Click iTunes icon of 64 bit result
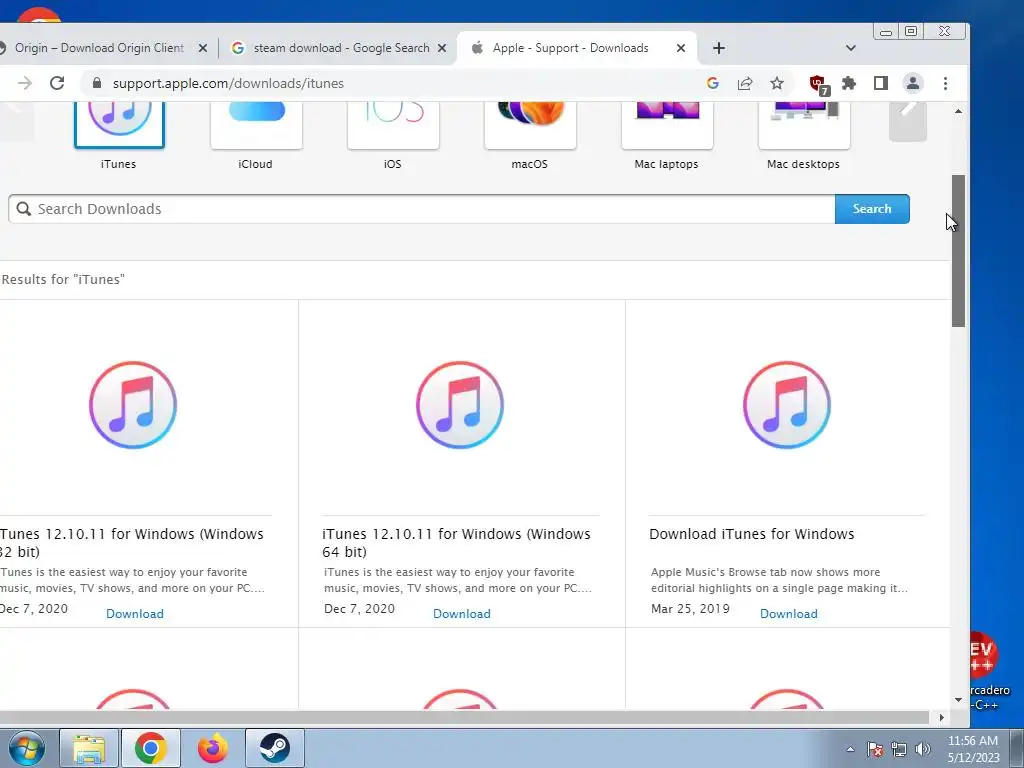Image resolution: width=1024 pixels, height=768 pixels. click(x=460, y=405)
